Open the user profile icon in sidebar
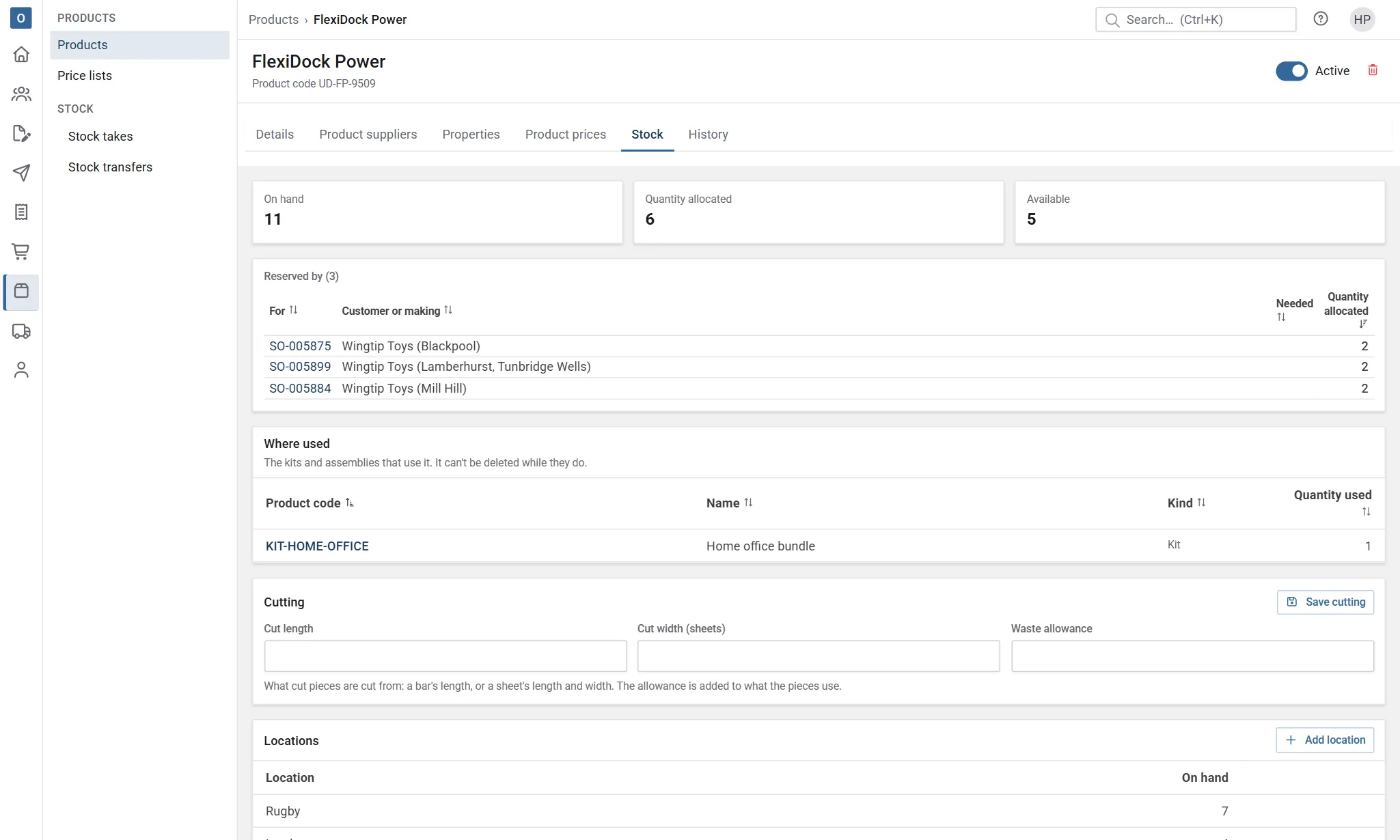This screenshot has height=840, width=1400. click(21, 370)
